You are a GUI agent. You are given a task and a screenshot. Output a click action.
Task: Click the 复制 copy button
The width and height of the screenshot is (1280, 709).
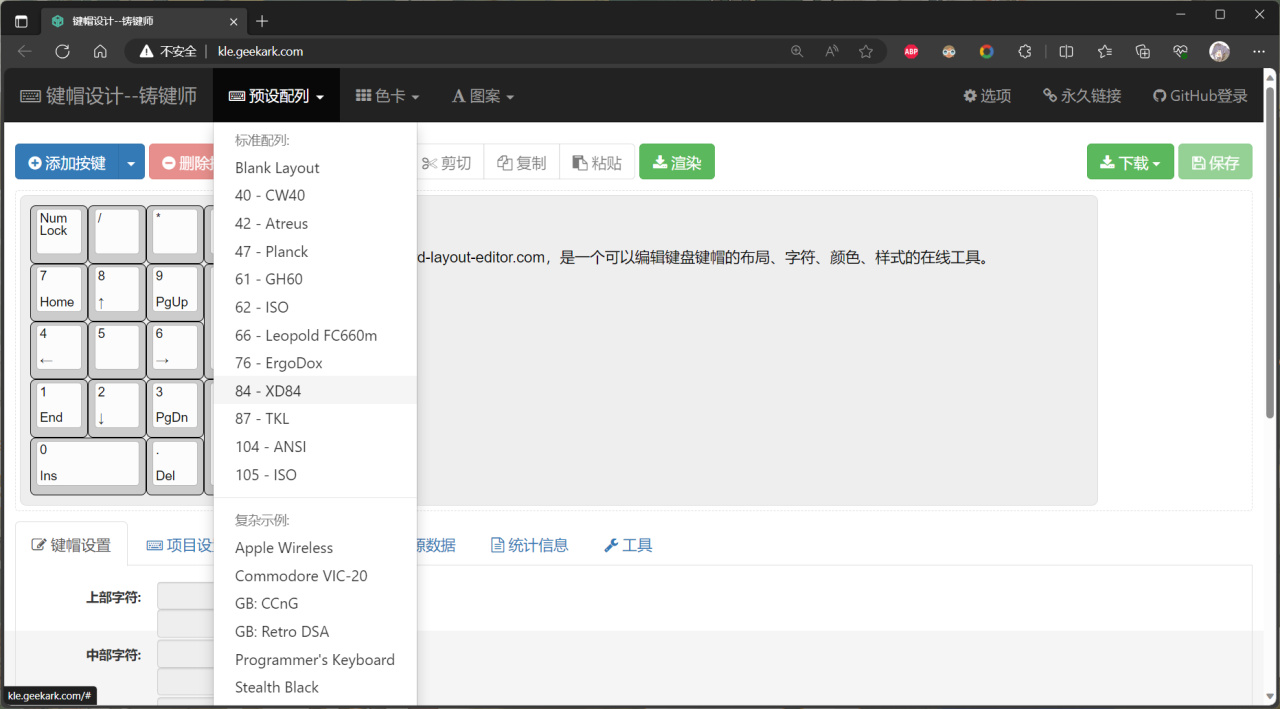coord(522,162)
